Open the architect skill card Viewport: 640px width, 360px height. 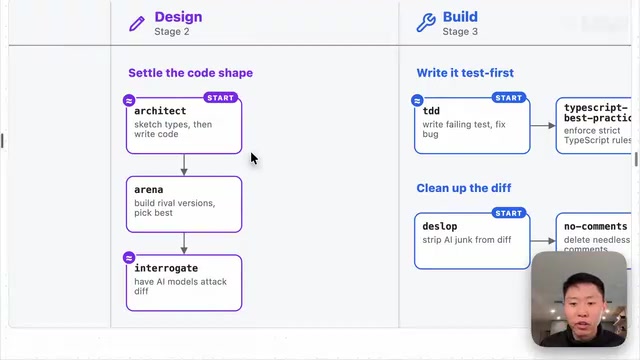(184, 125)
